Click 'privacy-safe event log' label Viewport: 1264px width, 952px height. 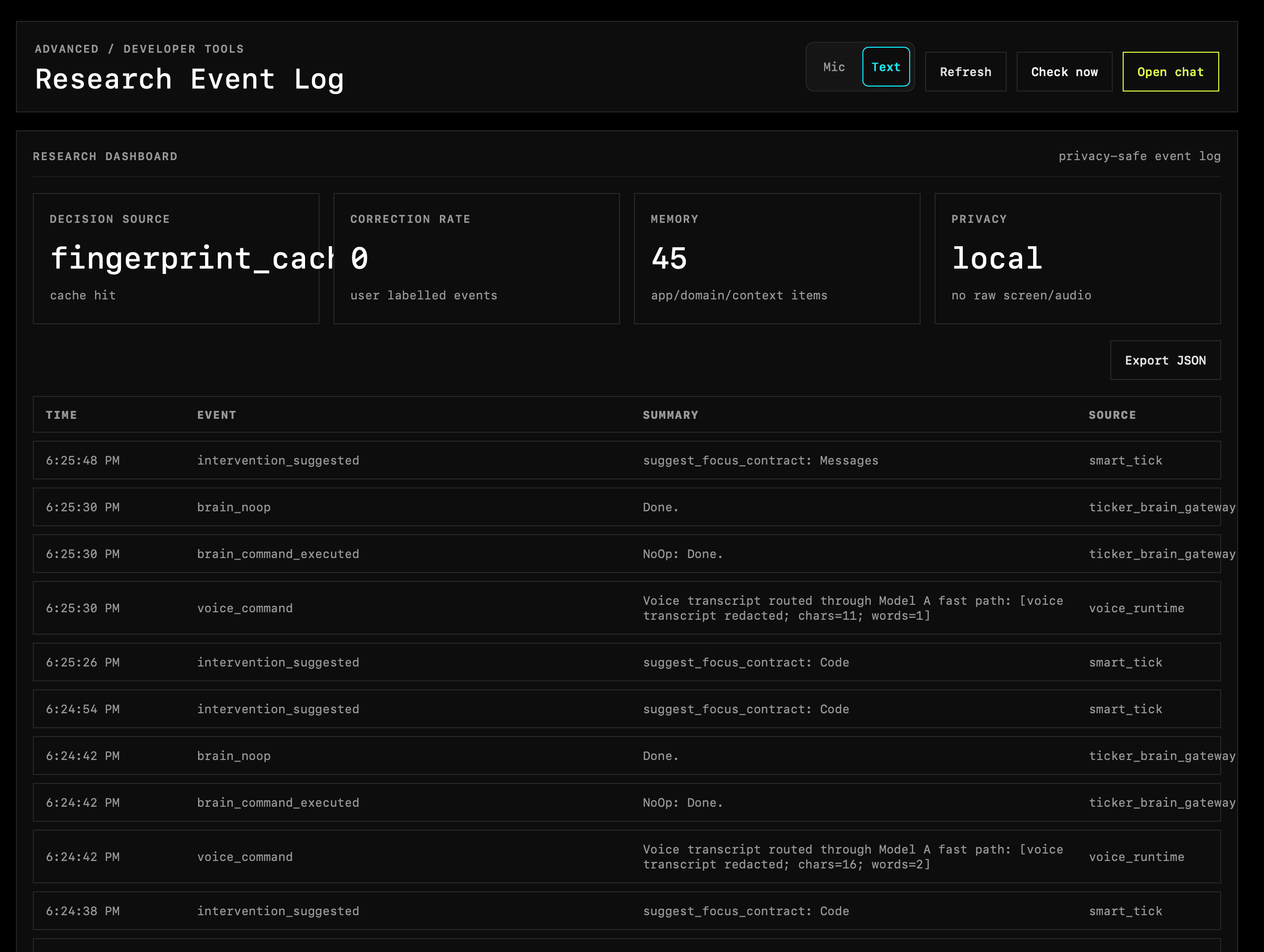(1140, 157)
